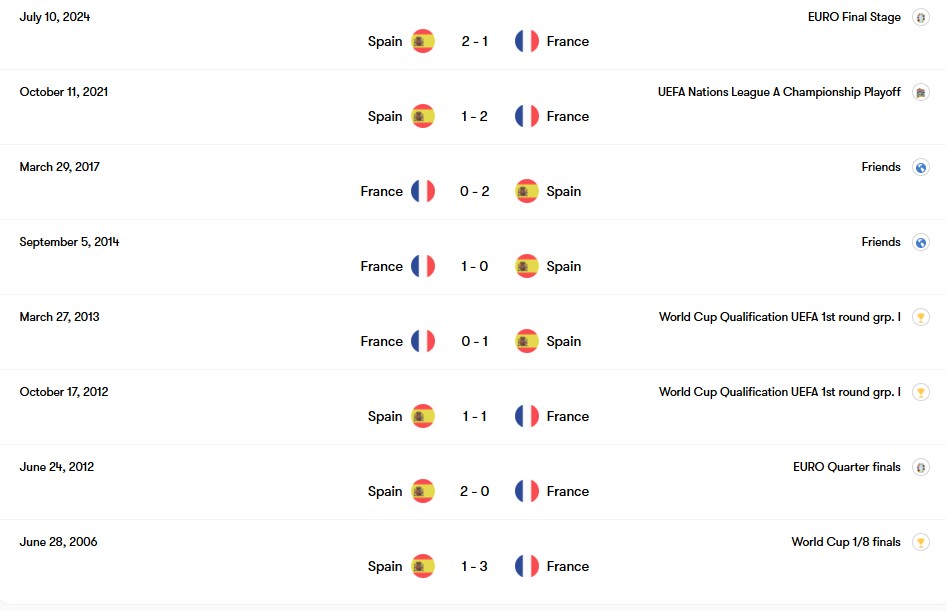Click trophy icon for October 17, 2012 qualifier
Image resolution: width=946 pixels, height=611 pixels.
click(921, 393)
